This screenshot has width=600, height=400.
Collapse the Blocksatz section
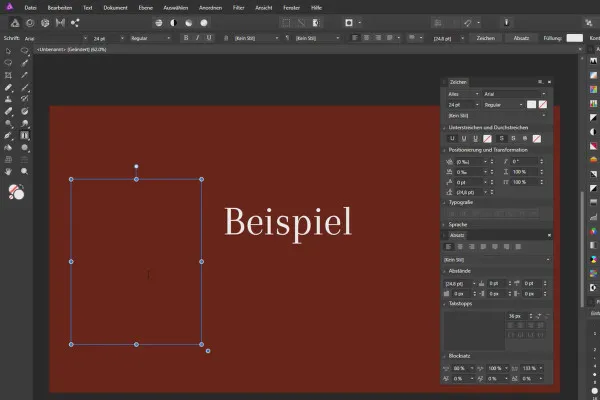(x=444, y=356)
